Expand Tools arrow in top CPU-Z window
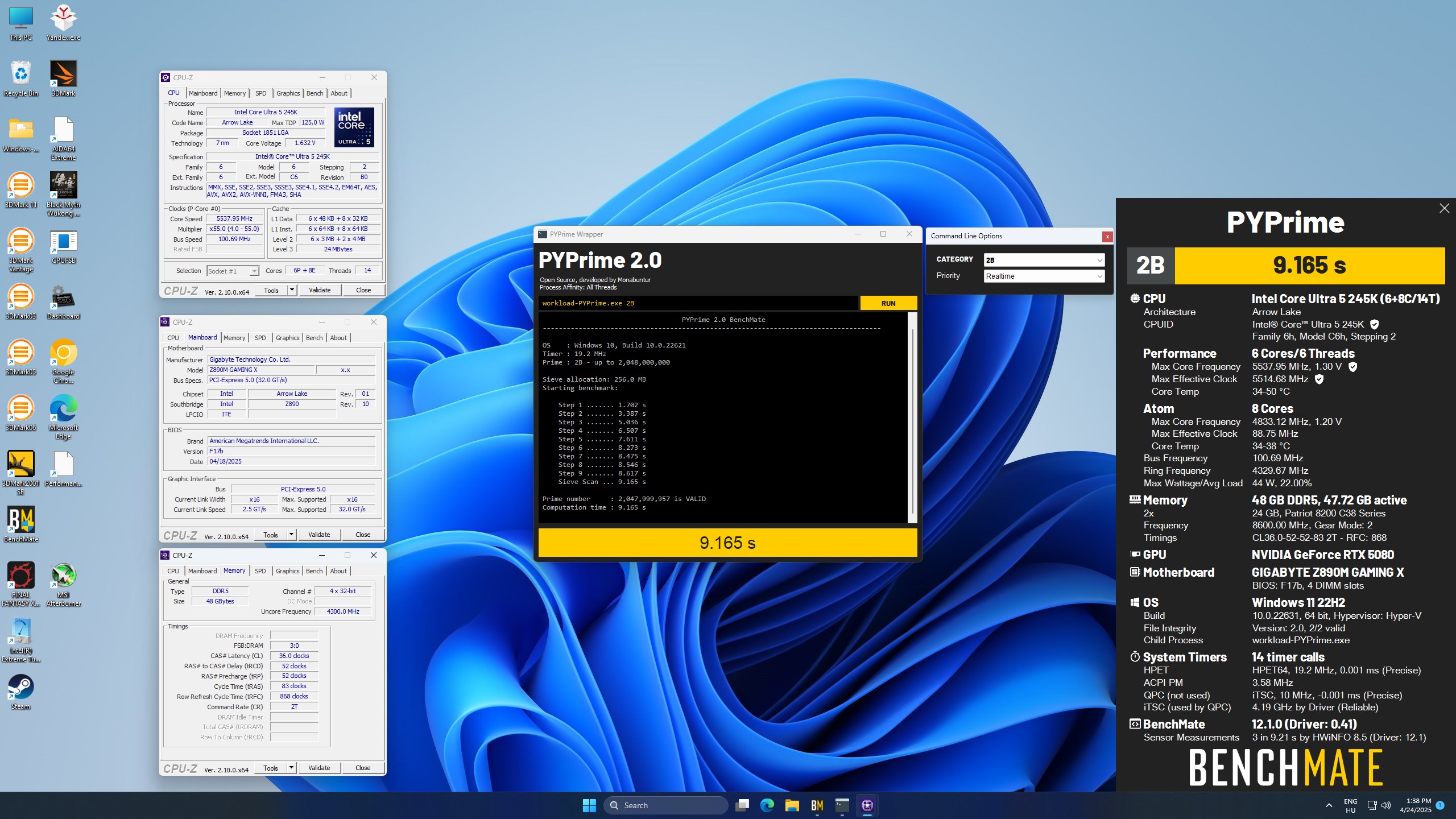The width and height of the screenshot is (1456, 819). 292,290
